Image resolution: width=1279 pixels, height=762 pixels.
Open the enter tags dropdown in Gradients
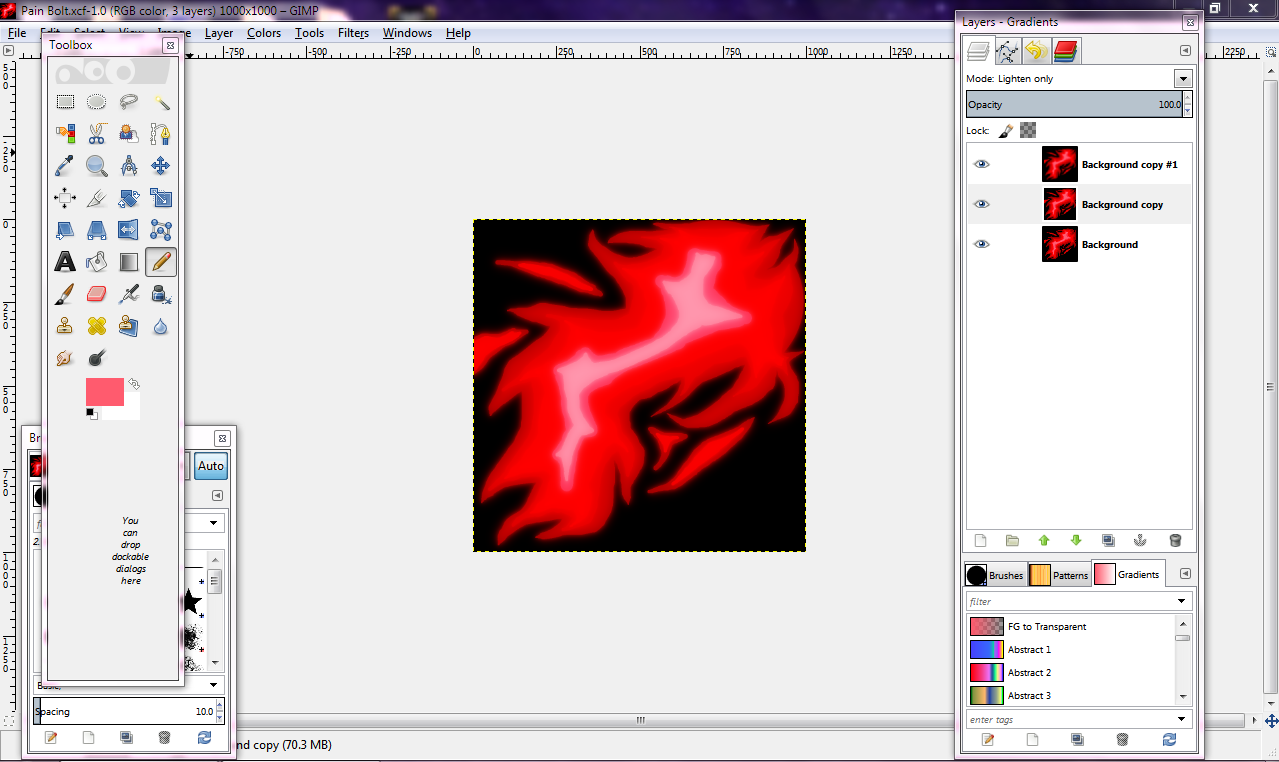pos(1182,719)
